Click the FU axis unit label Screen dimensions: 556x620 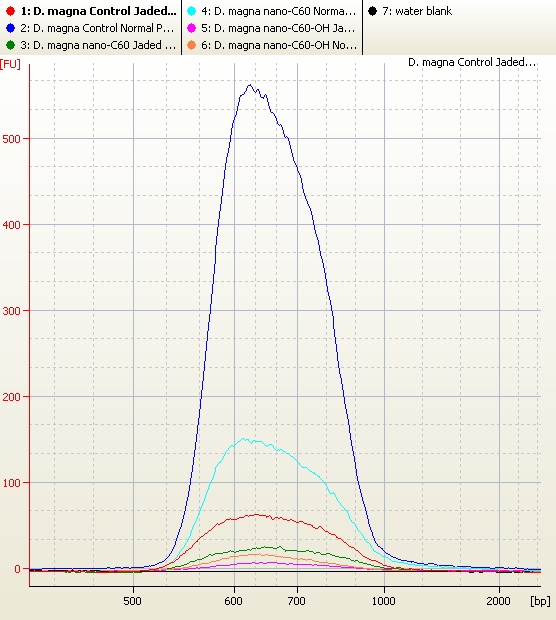click(10, 64)
